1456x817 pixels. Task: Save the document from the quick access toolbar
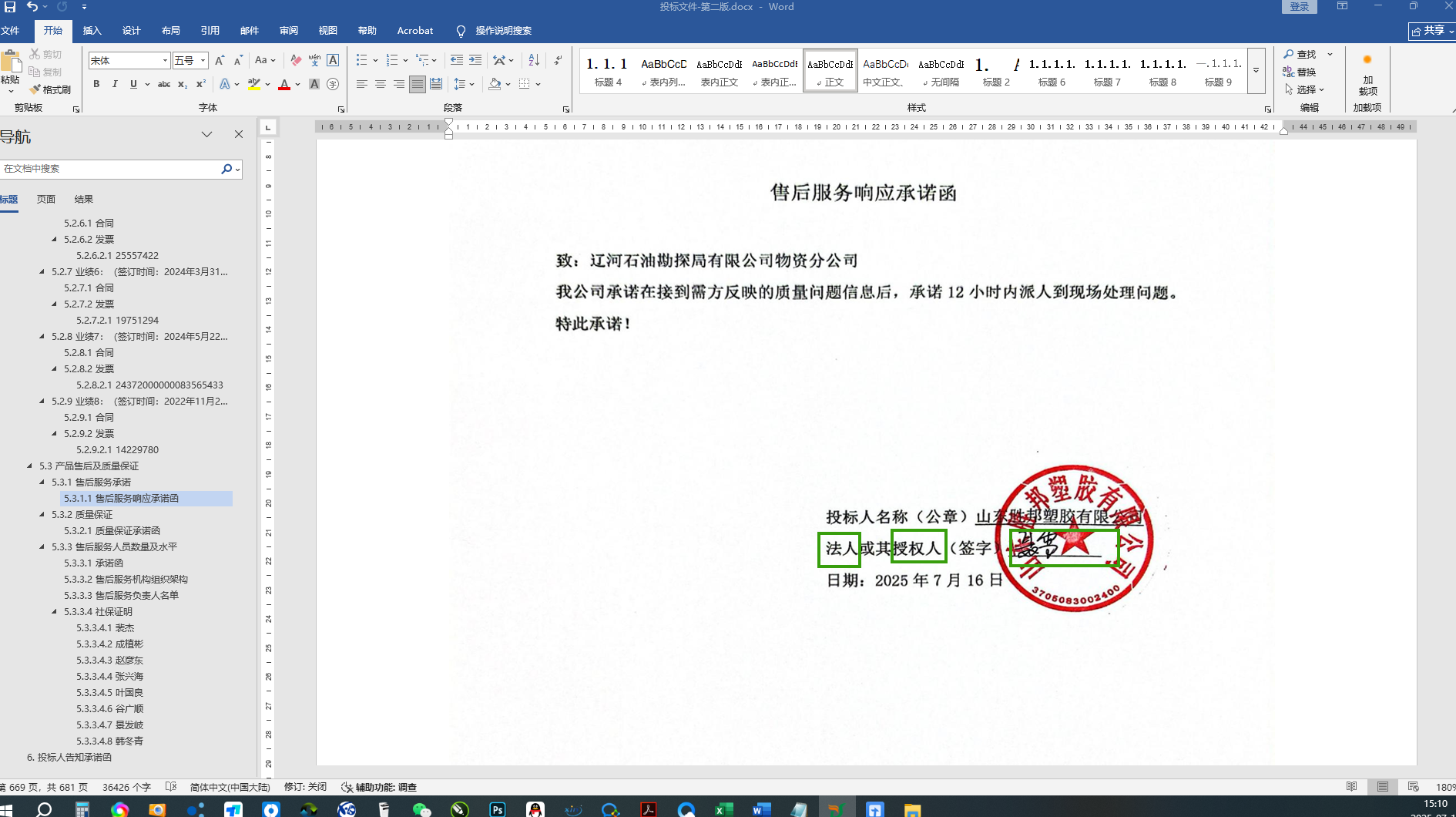click(x=10, y=7)
